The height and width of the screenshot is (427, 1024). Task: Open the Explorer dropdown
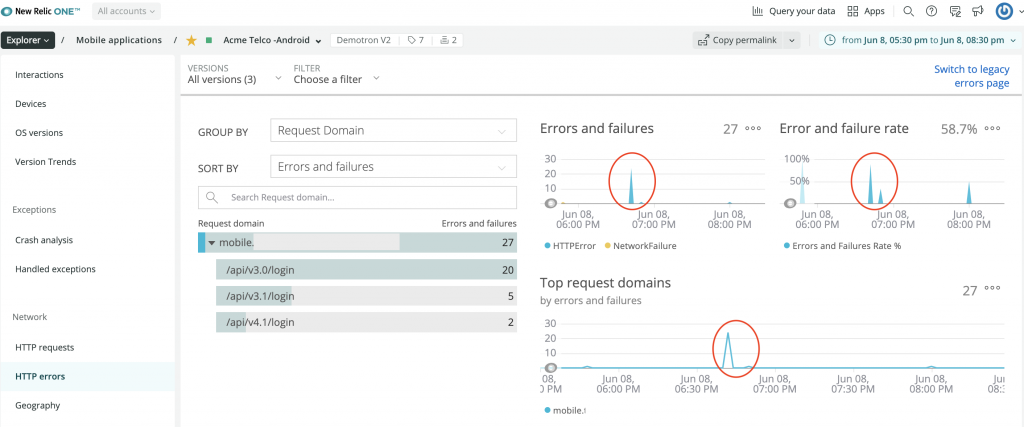[x=28, y=40]
